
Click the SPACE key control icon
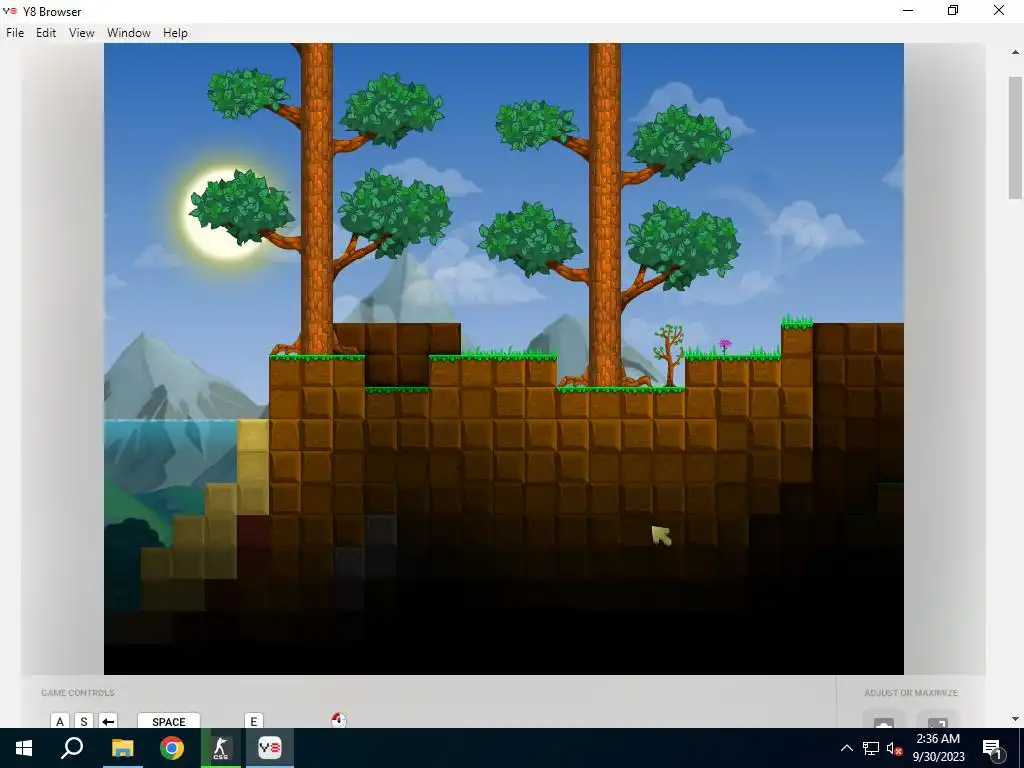168,721
